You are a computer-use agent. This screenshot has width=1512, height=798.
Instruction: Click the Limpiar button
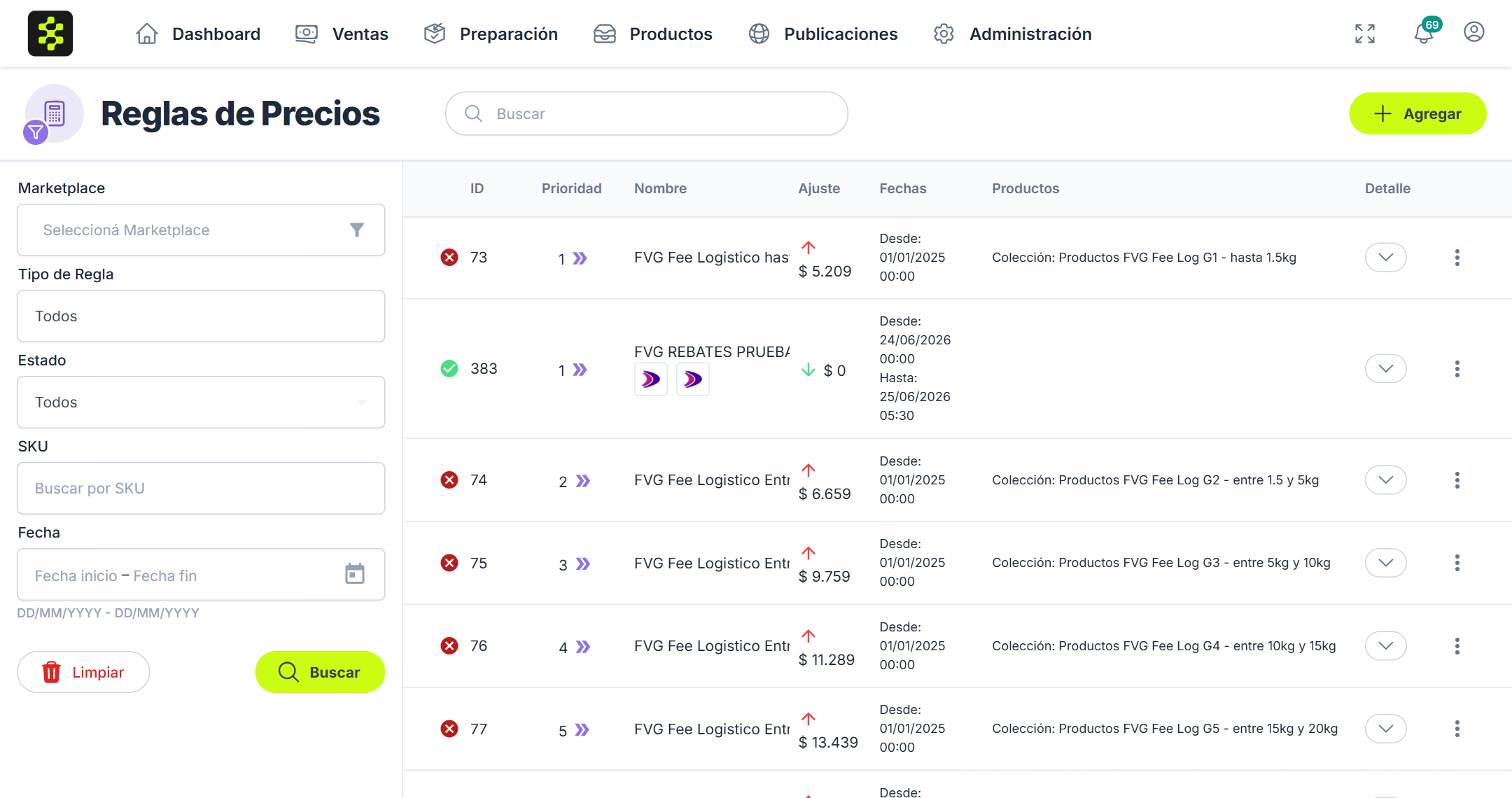(83, 672)
